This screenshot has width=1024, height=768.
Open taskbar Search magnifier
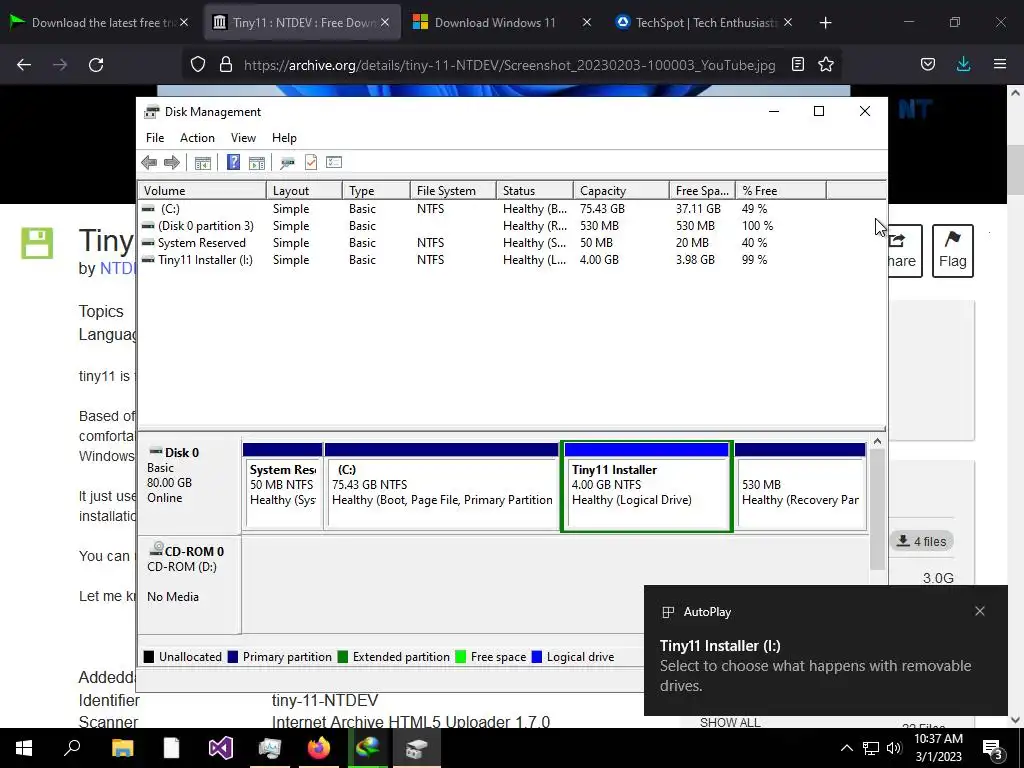(72, 748)
